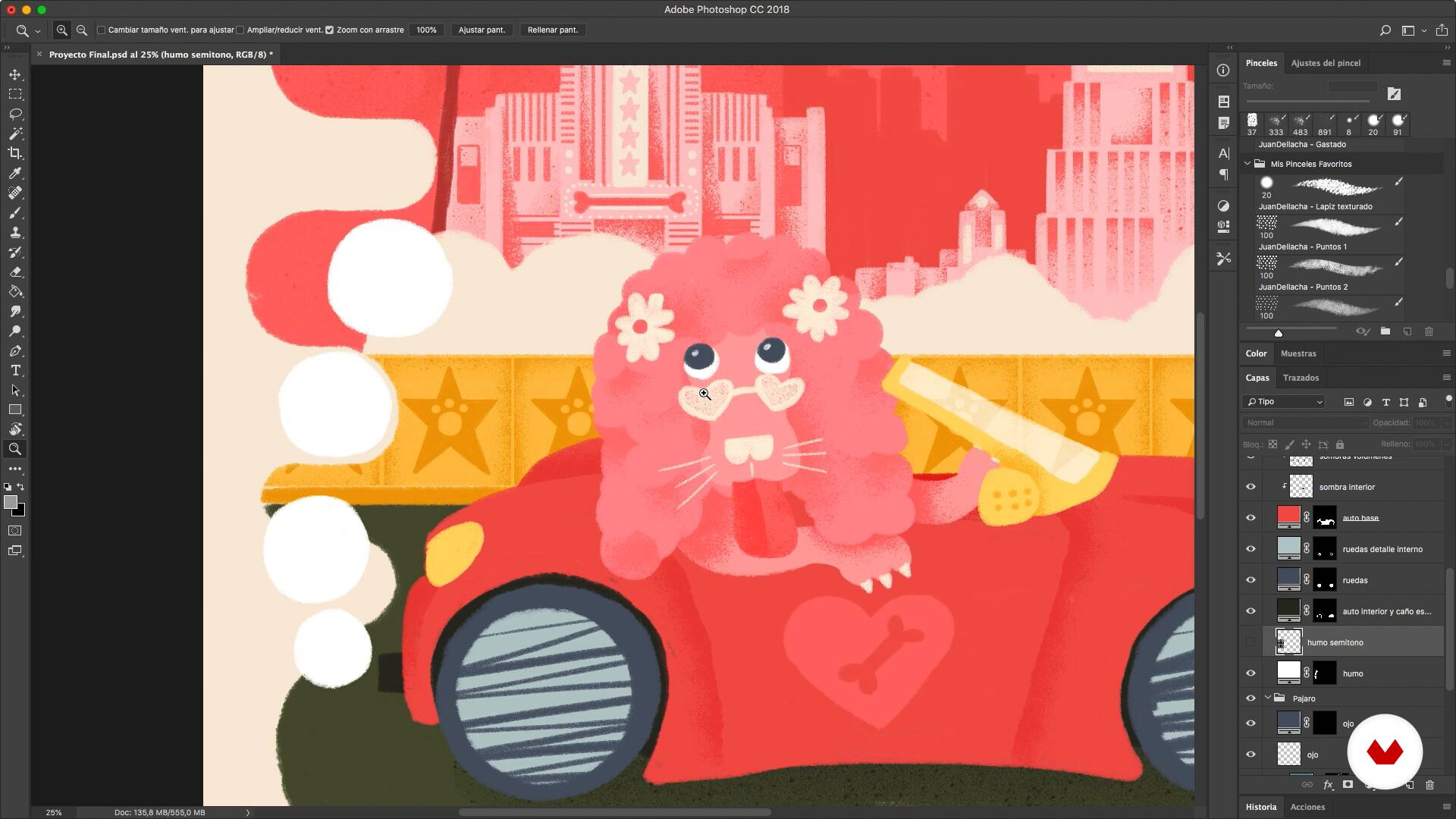The image size is (1456, 819).
Task: Select the Rectangle shape tool
Action: coord(15,409)
